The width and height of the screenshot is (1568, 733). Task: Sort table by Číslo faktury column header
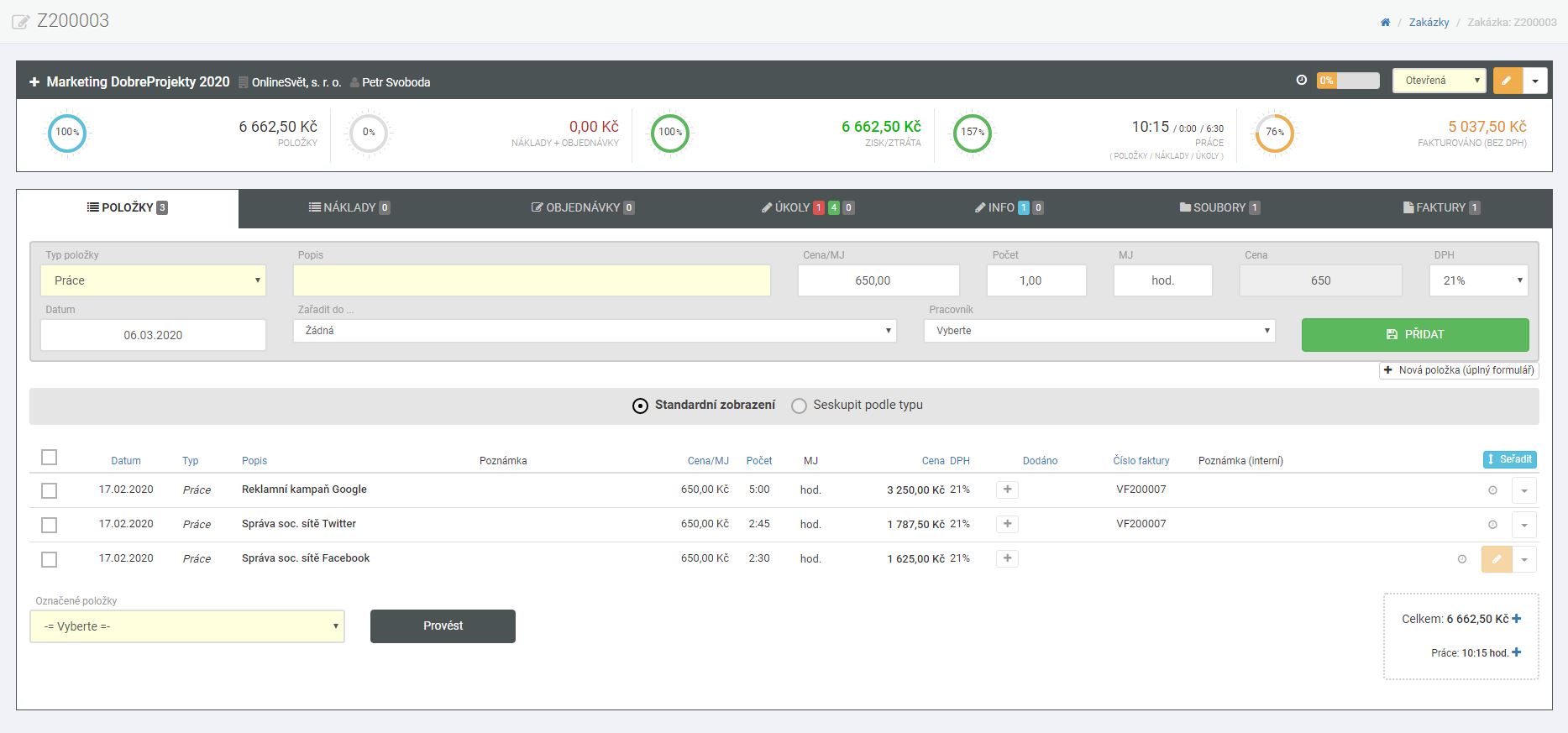[1141, 461]
